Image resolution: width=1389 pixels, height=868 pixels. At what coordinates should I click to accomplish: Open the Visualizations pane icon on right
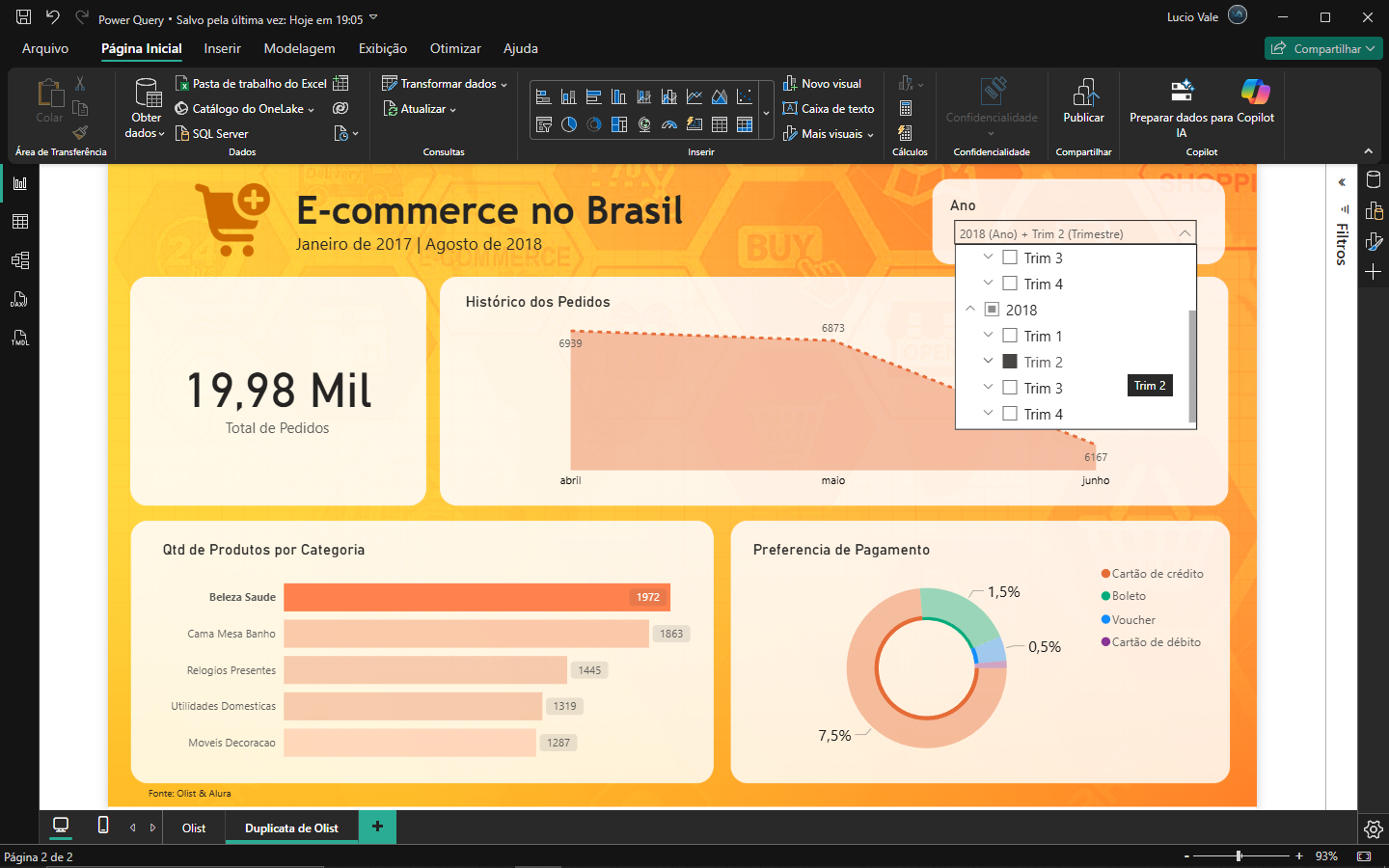tap(1374, 210)
